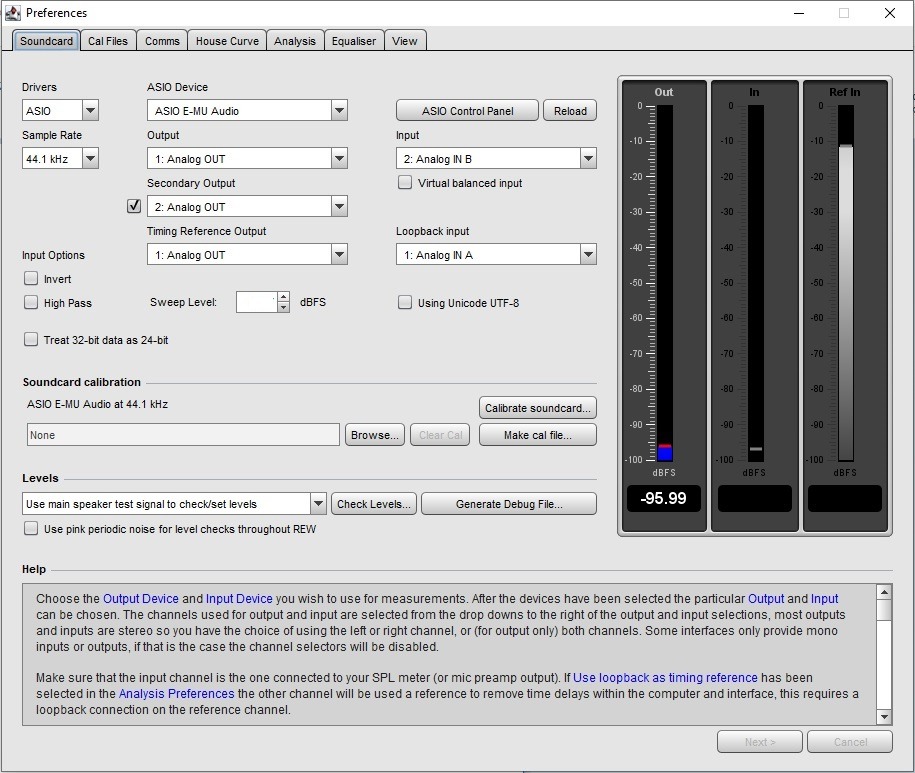Screen dimensions: 915x773
Task: Click the -95.99 Out level readout
Action: [x=663, y=498]
